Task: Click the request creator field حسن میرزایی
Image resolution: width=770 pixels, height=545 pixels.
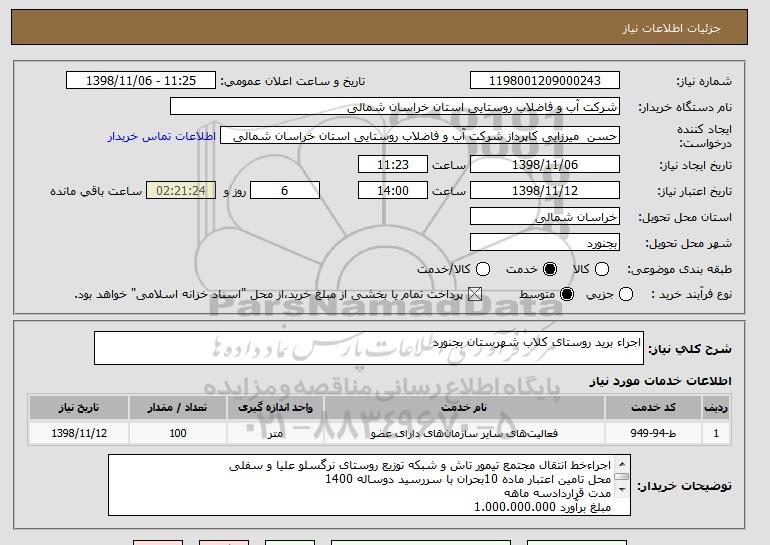Action: click(x=420, y=136)
